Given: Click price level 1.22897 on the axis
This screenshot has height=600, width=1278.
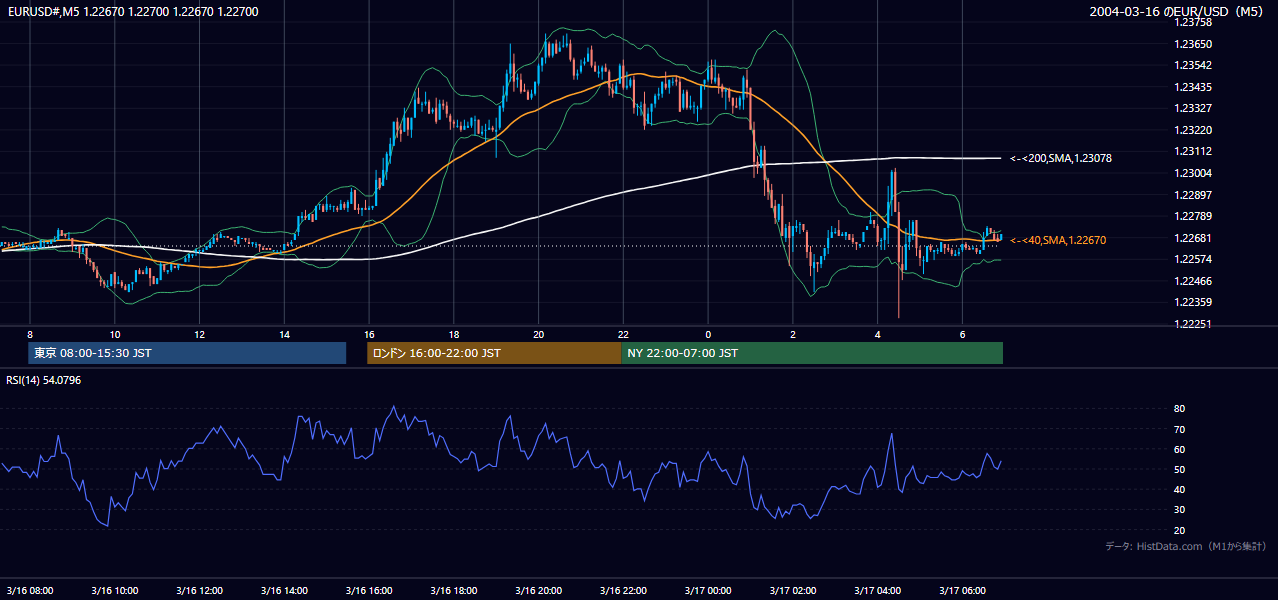Looking at the screenshot, I should pos(1193,194).
